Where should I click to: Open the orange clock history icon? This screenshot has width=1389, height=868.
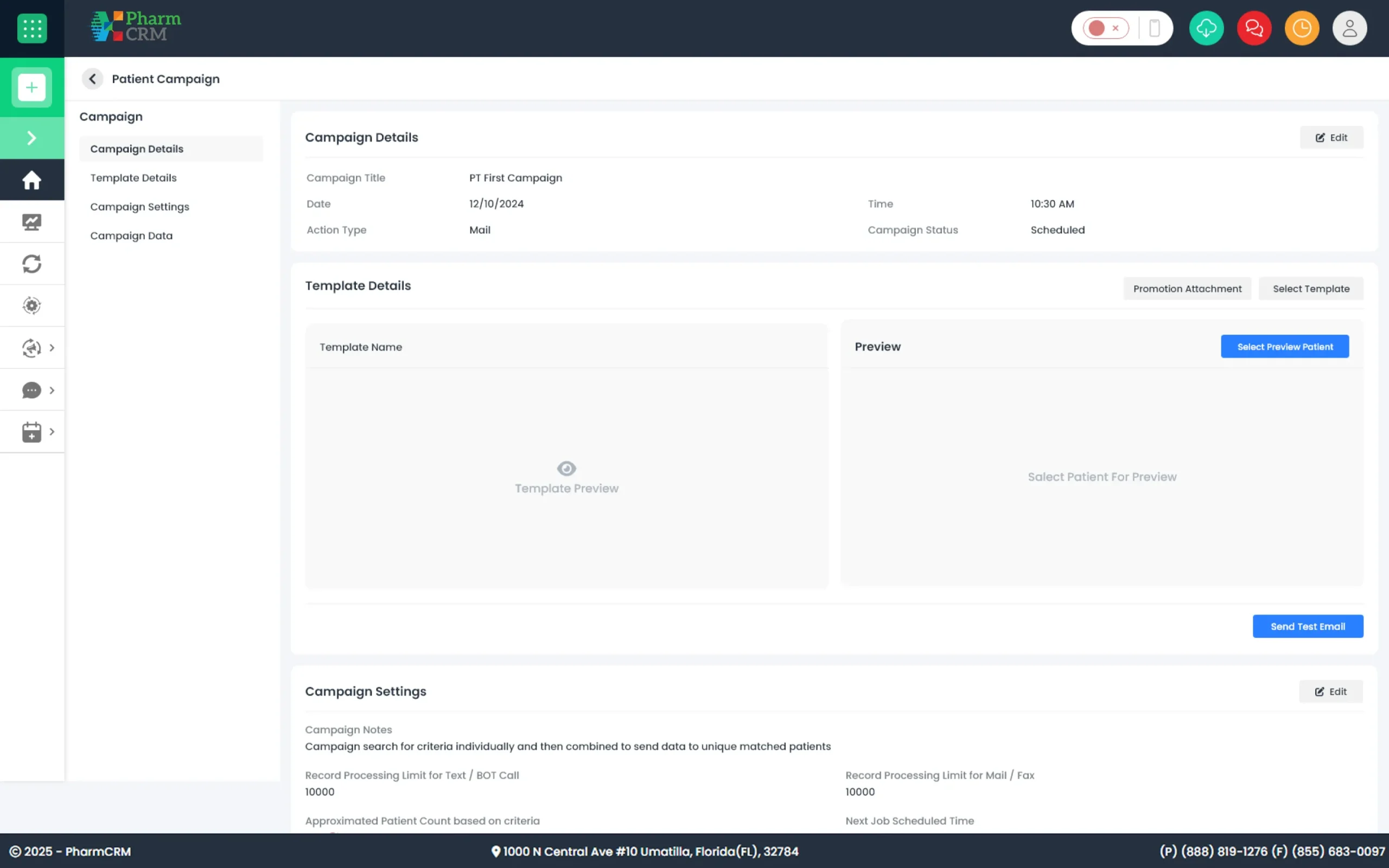[1302, 28]
